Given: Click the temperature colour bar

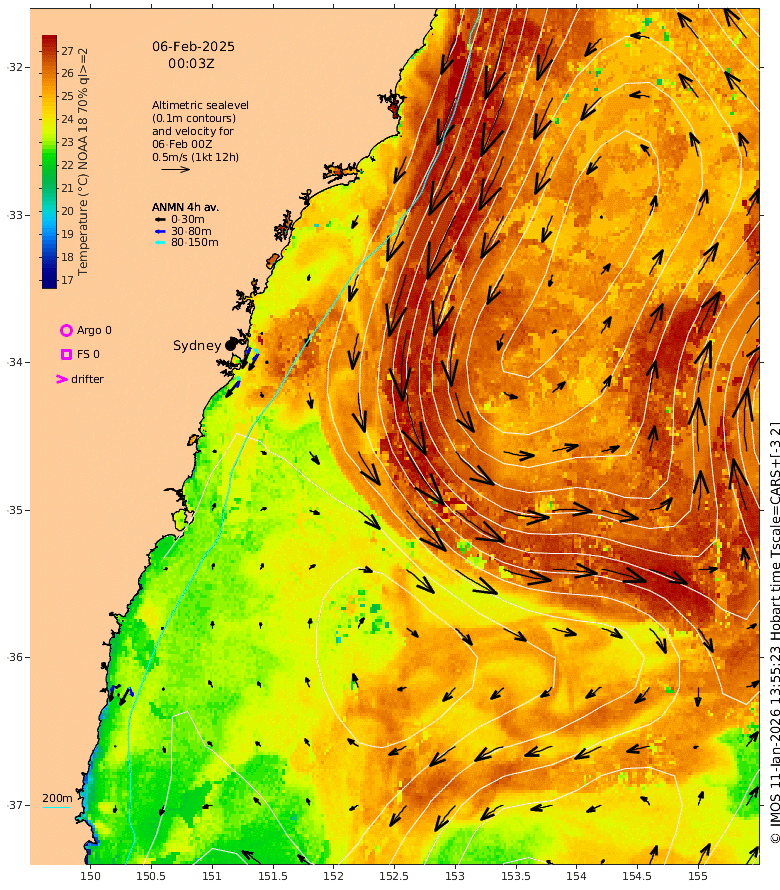Looking at the screenshot, I should tap(49, 162).
